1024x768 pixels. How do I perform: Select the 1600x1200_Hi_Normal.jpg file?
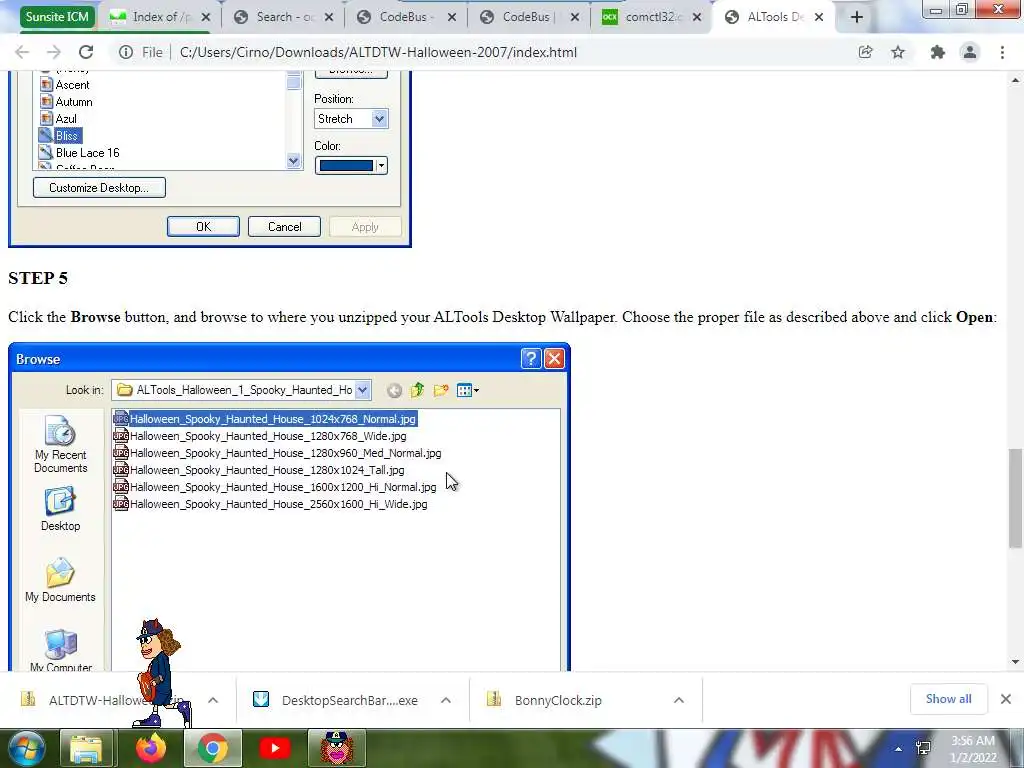click(x=275, y=487)
